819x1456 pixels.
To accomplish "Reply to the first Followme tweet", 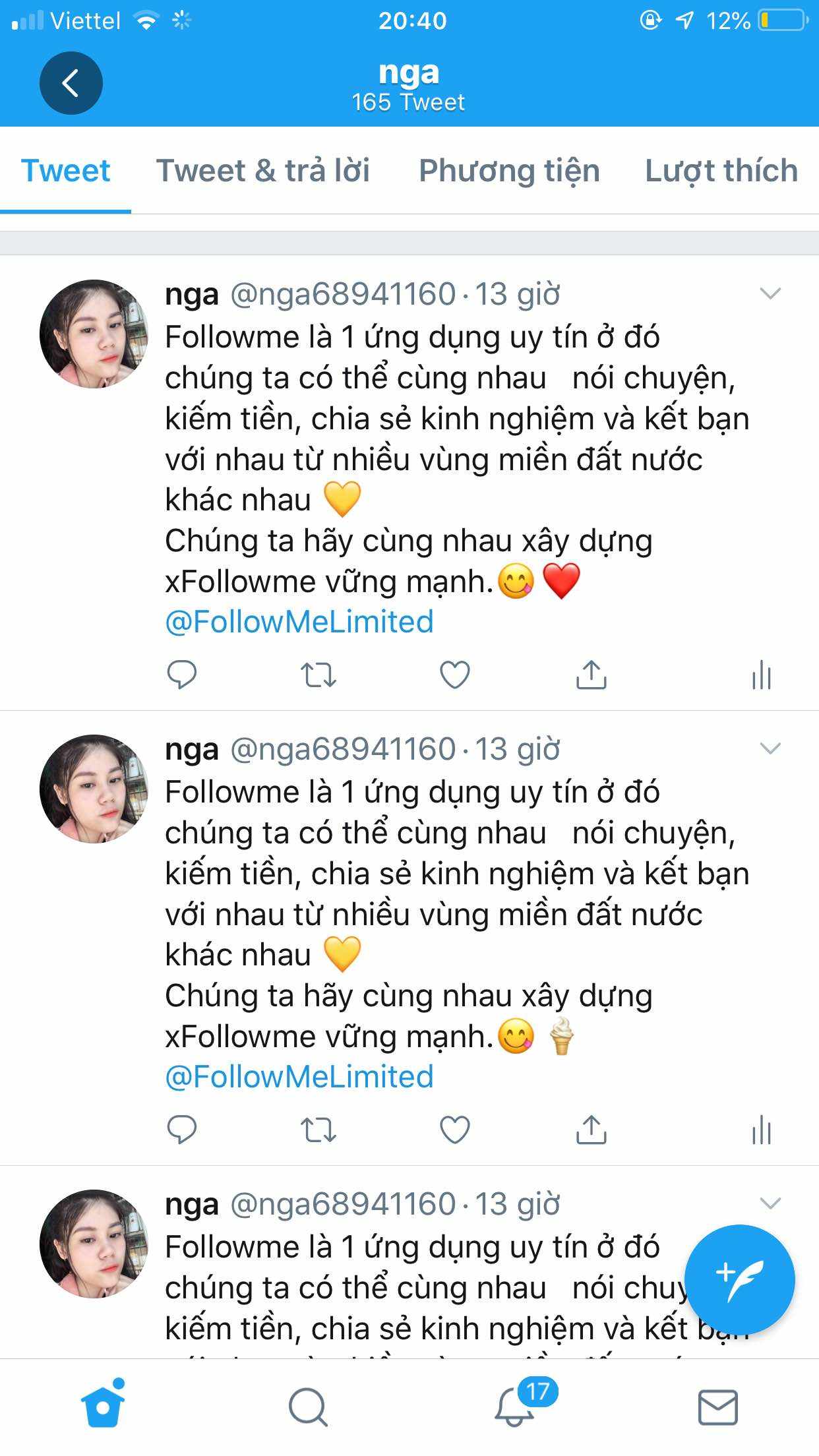I will point(182,675).
